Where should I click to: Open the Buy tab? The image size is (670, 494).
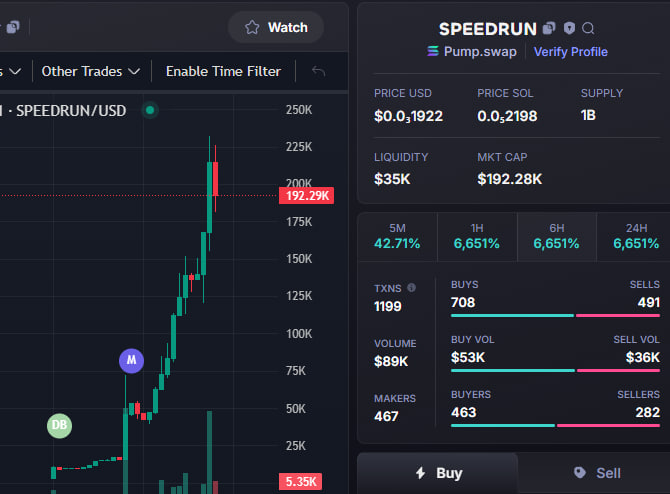[x=438, y=473]
